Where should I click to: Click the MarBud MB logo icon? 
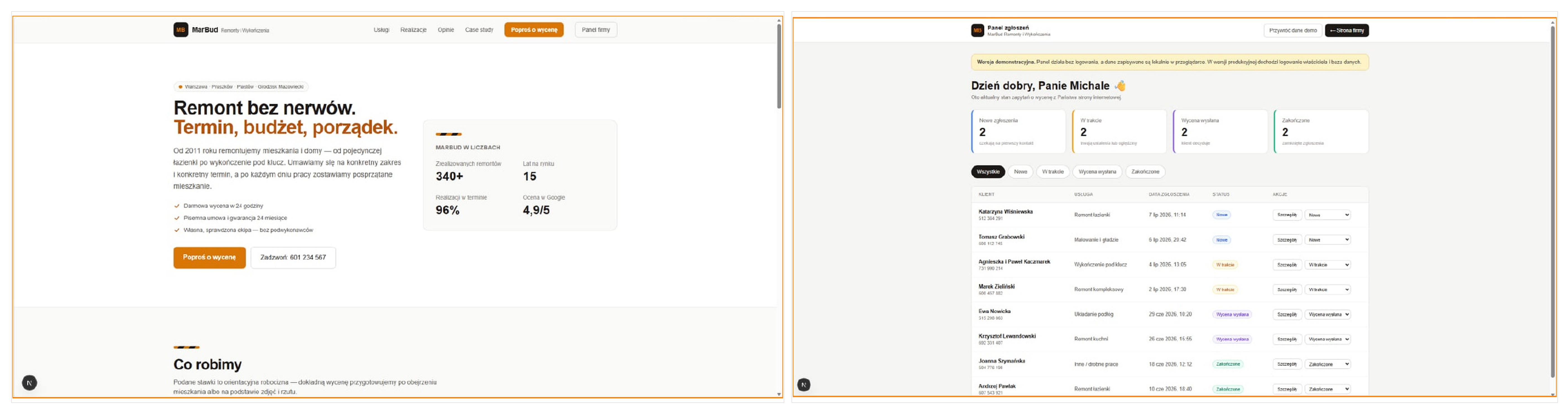coord(181,30)
